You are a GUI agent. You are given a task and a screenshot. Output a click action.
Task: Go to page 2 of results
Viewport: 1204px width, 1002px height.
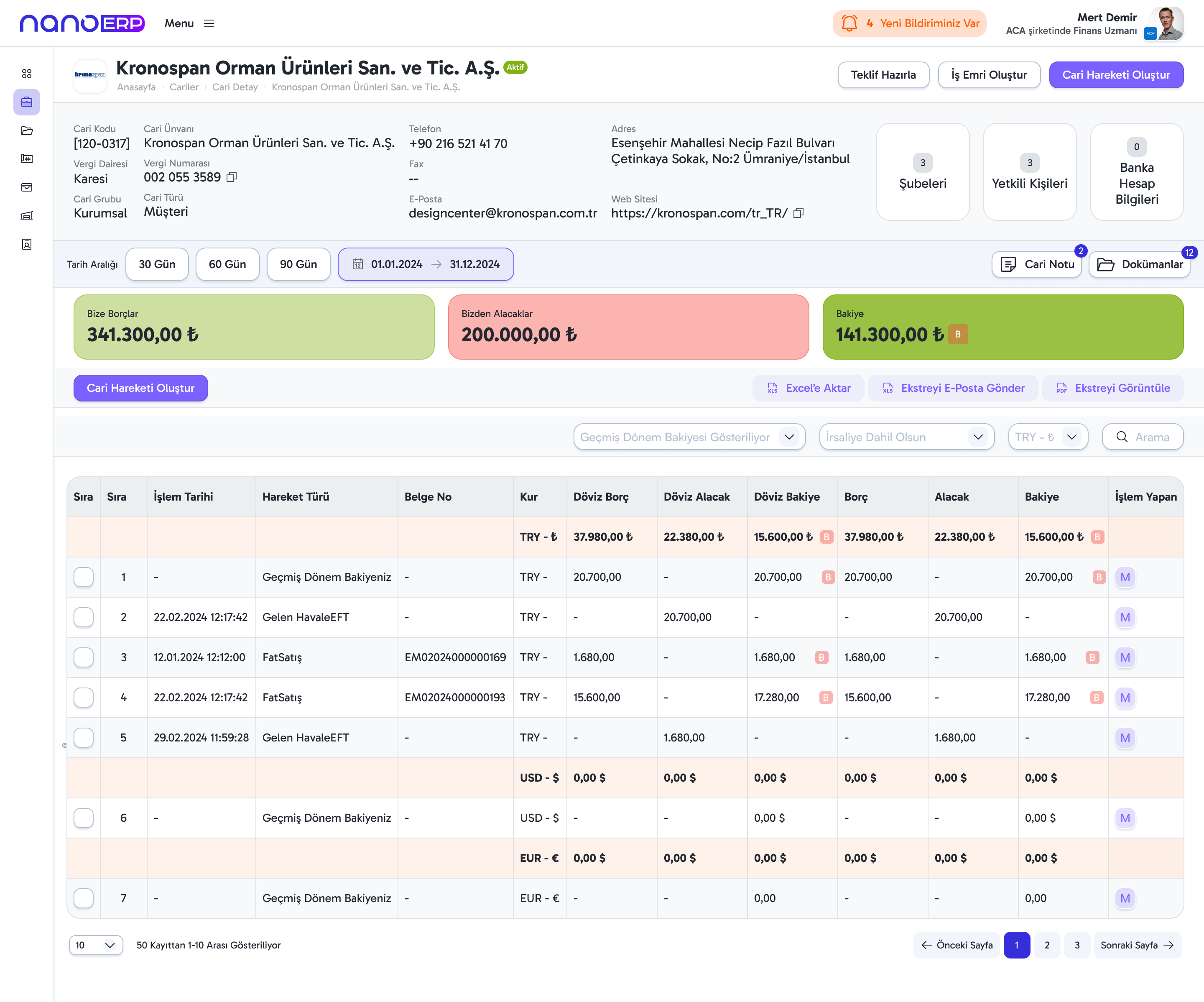(x=1047, y=945)
